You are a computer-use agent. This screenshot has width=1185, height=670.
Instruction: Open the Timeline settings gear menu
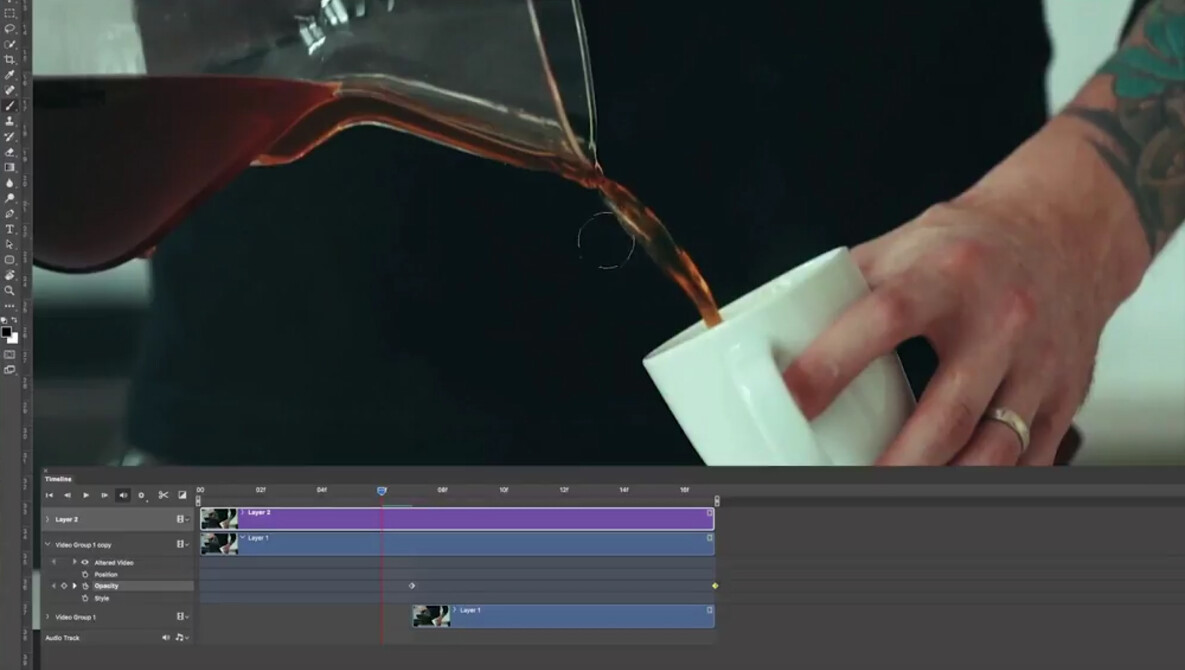140,495
